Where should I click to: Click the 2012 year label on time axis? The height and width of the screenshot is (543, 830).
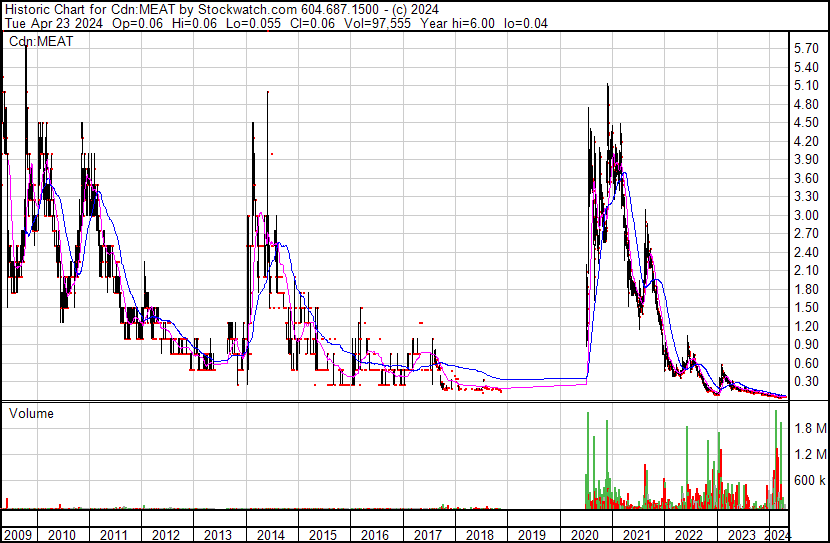coord(166,535)
